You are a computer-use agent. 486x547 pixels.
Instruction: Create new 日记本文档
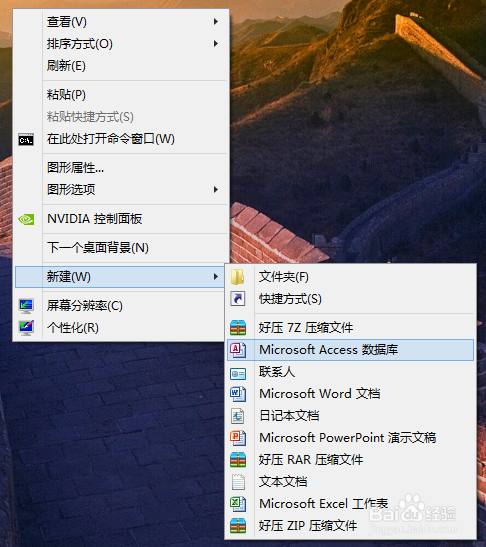coord(350,415)
